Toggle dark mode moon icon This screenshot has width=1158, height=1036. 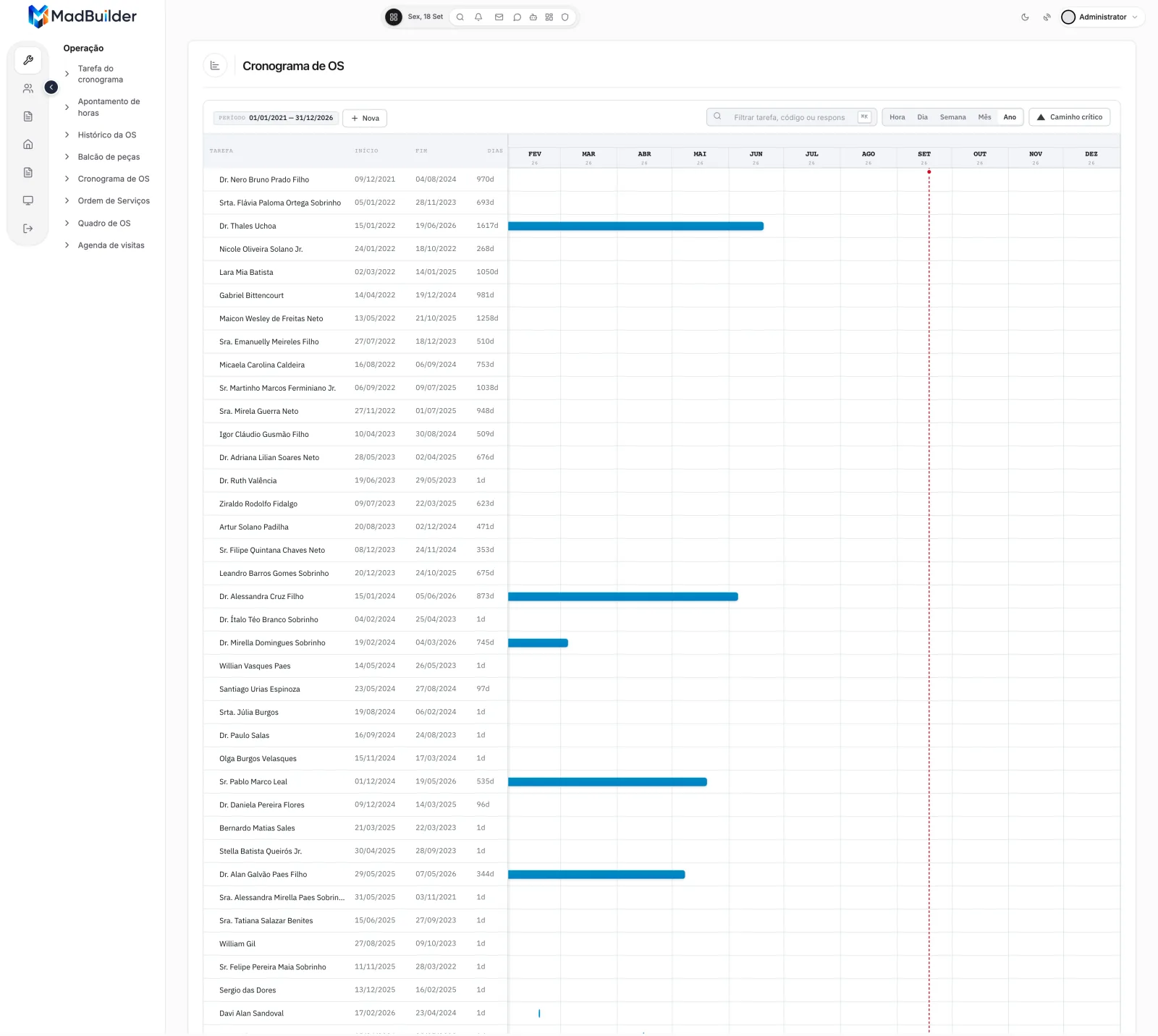pos(1025,17)
